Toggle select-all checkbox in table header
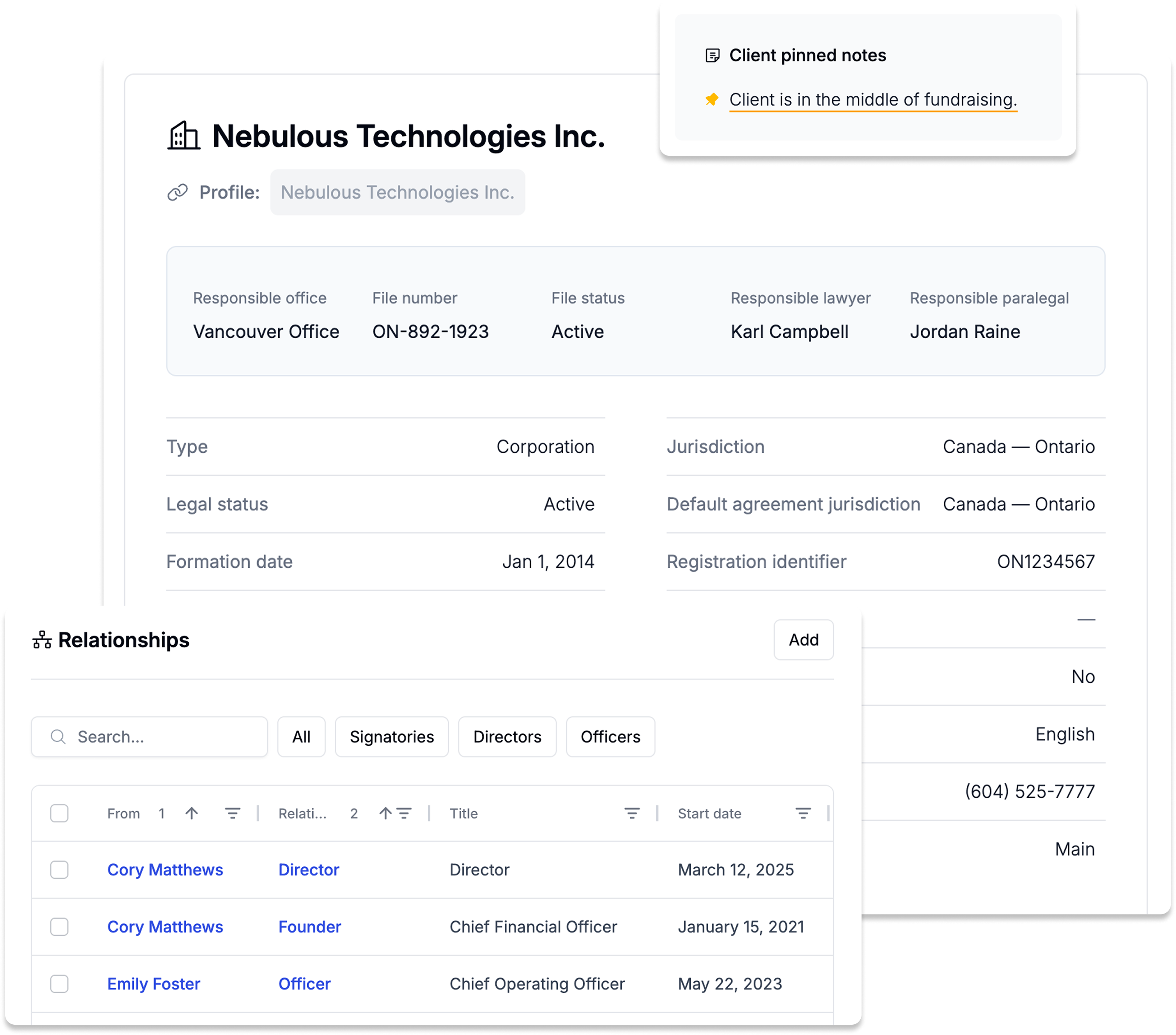 [x=59, y=813]
